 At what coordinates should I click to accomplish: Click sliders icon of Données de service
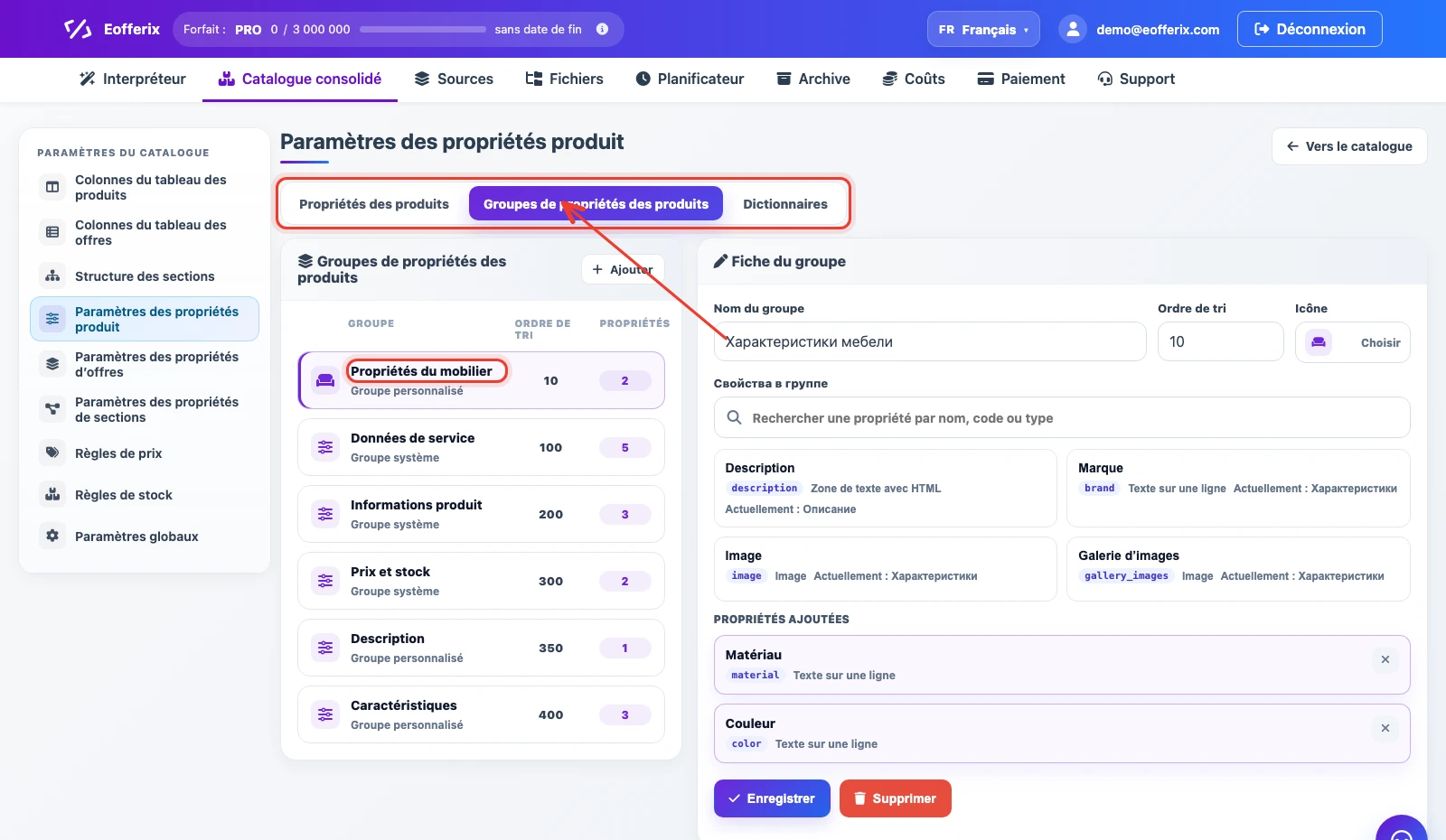coord(325,447)
